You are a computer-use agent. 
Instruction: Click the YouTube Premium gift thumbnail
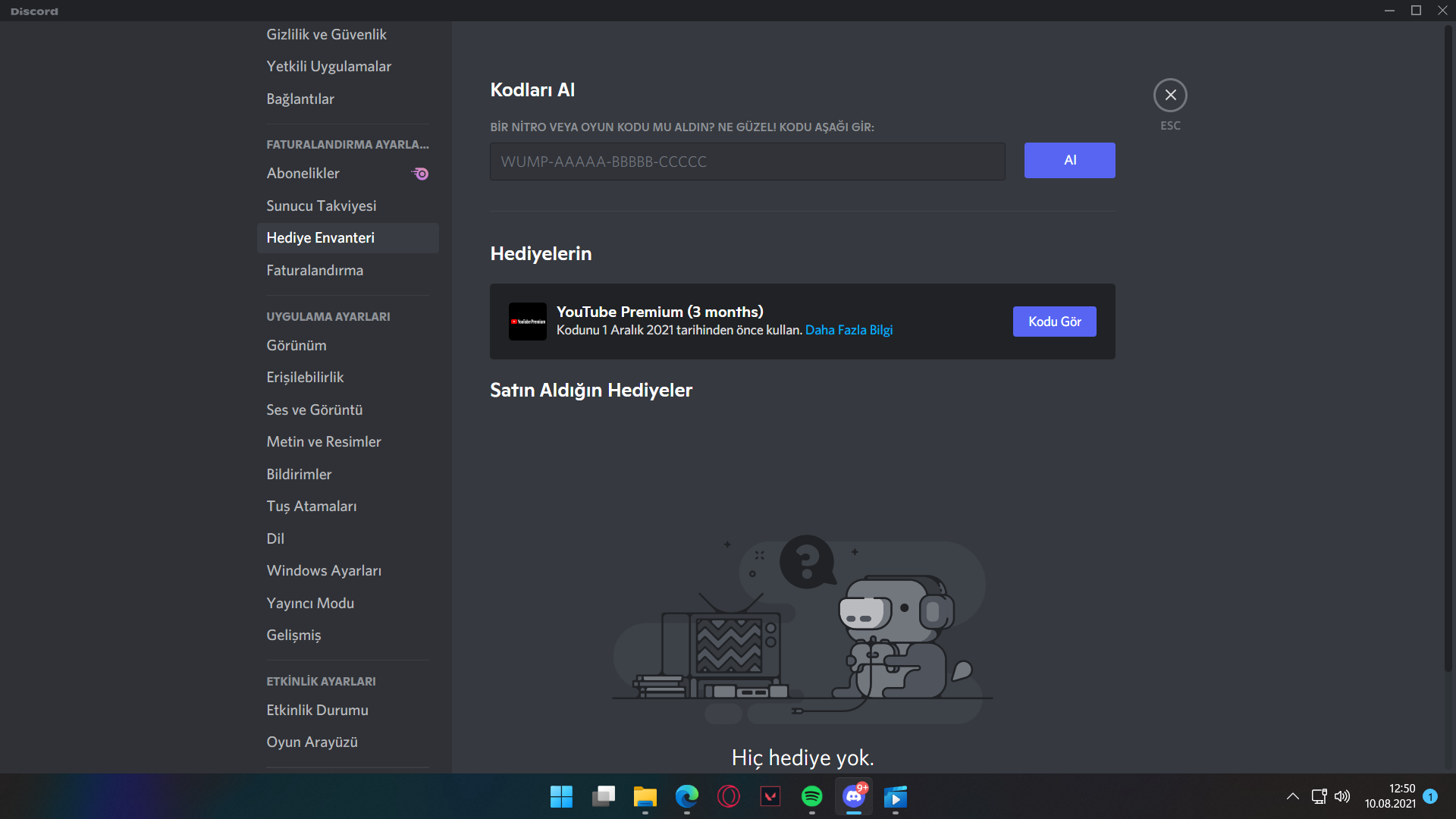pyautogui.click(x=527, y=322)
